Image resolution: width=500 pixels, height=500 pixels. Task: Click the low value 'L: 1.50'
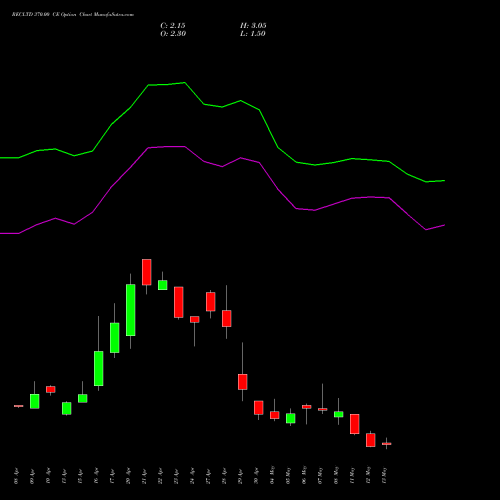coord(253,34)
